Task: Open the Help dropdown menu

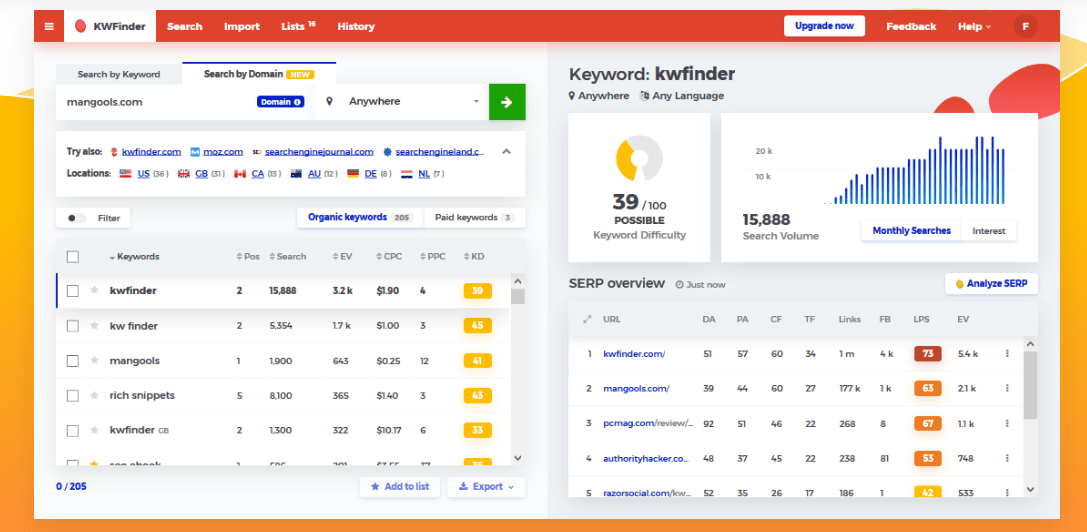Action: coord(974,26)
